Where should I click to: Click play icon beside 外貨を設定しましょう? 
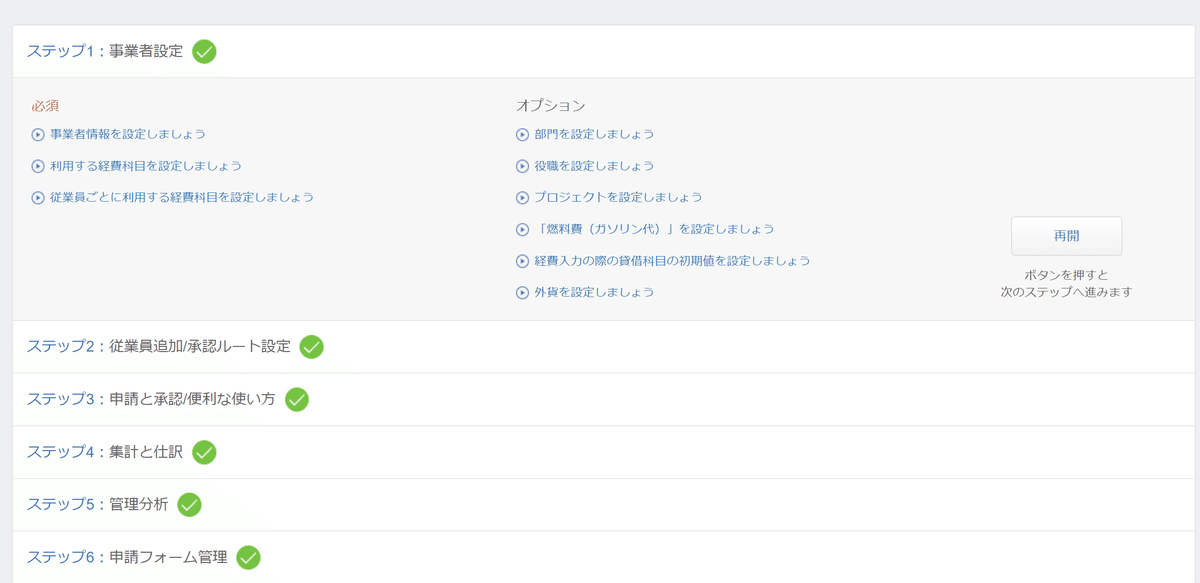coord(522,293)
